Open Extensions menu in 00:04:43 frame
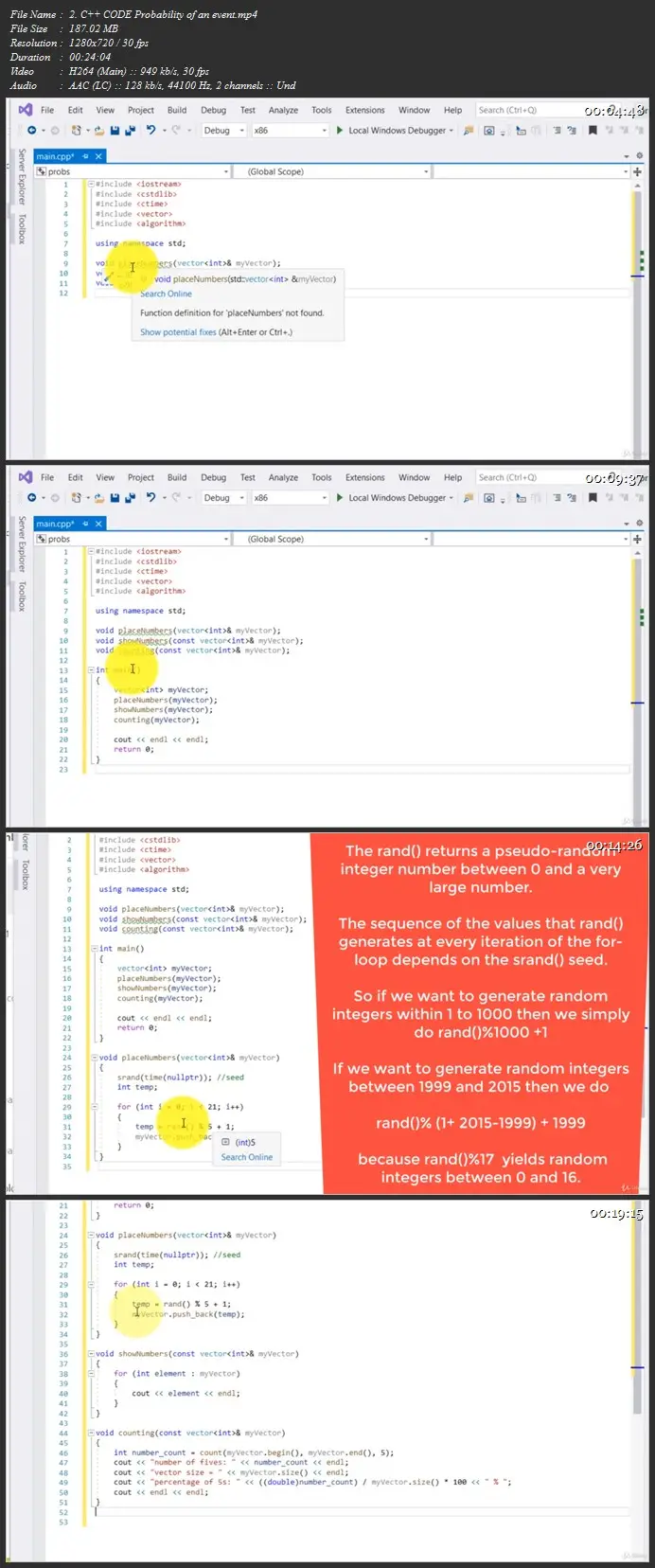Viewport: 655px width, 1568px height. tap(365, 110)
